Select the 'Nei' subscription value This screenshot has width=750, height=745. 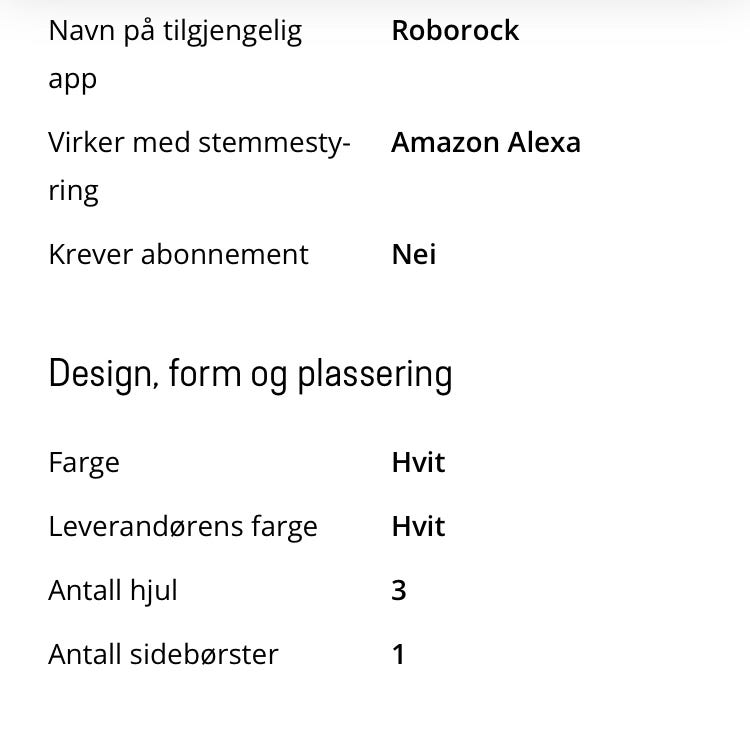(414, 254)
